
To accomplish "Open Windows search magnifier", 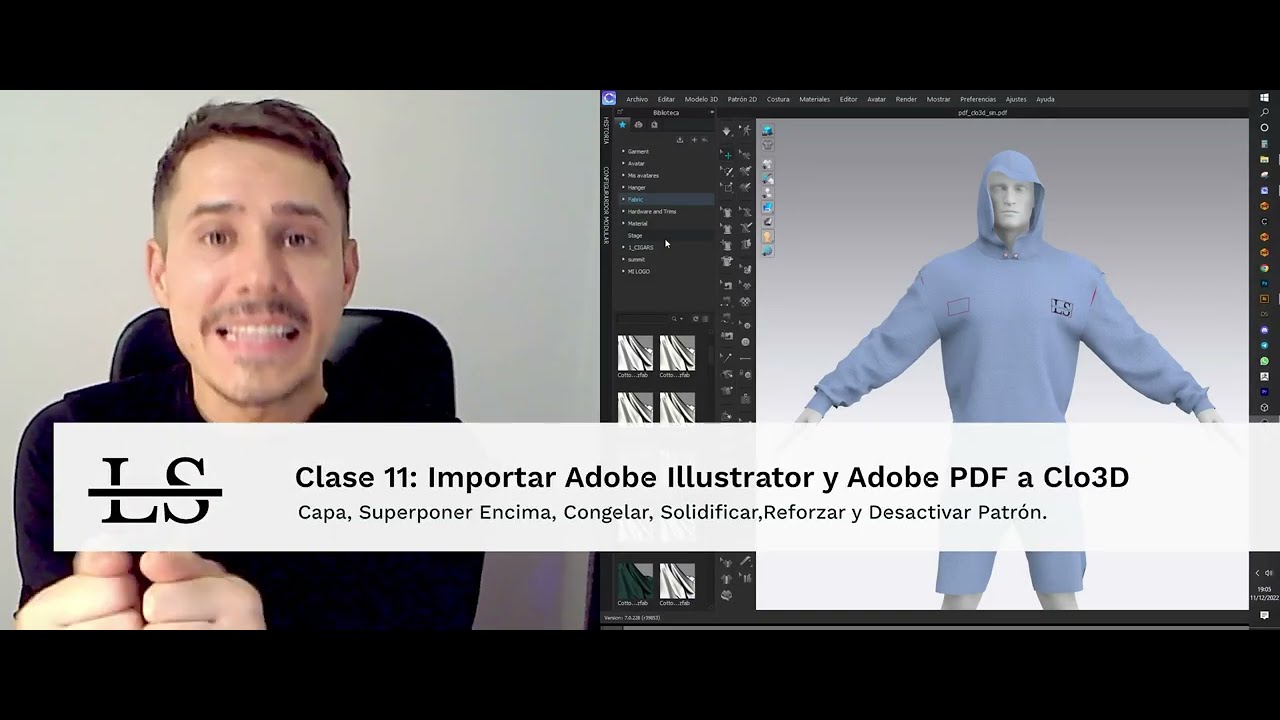I will pyautogui.click(x=1264, y=113).
